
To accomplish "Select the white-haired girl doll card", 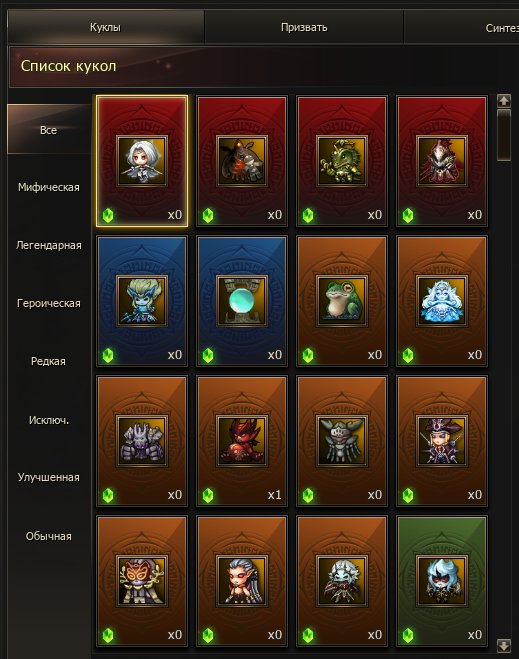I will [x=142, y=161].
